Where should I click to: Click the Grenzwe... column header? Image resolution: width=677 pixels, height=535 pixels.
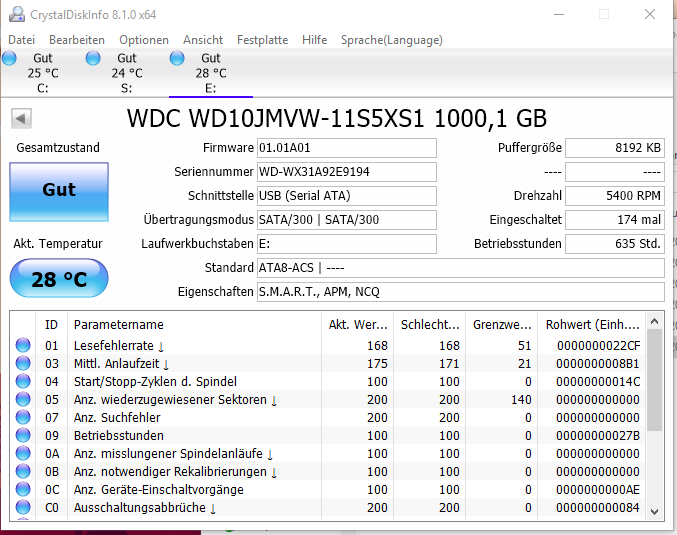pyautogui.click(x=502, y=325)
